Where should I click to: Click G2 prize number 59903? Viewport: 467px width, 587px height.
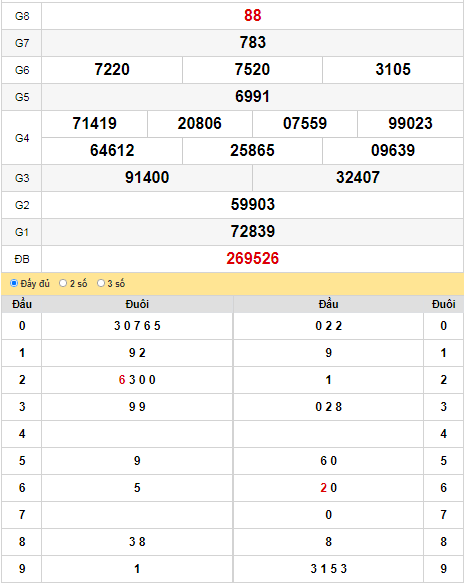[253, 204]
